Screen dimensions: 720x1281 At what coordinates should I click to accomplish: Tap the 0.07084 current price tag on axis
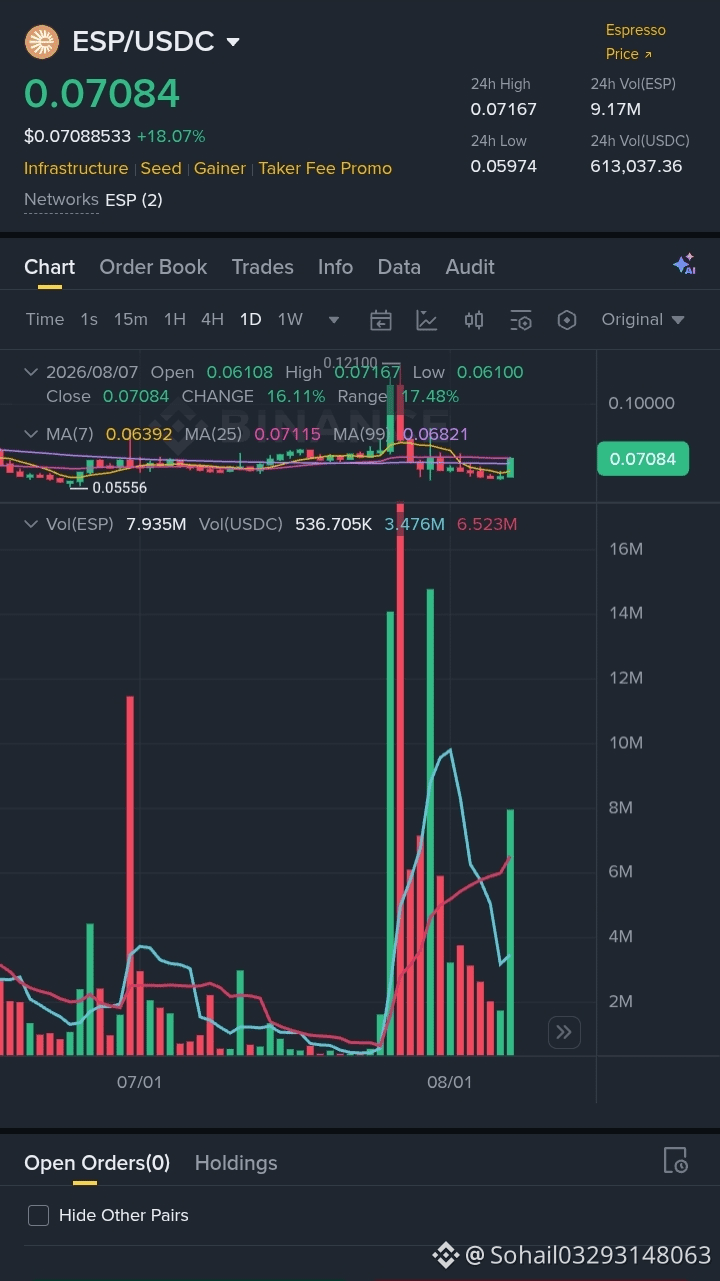coord(643,459)
